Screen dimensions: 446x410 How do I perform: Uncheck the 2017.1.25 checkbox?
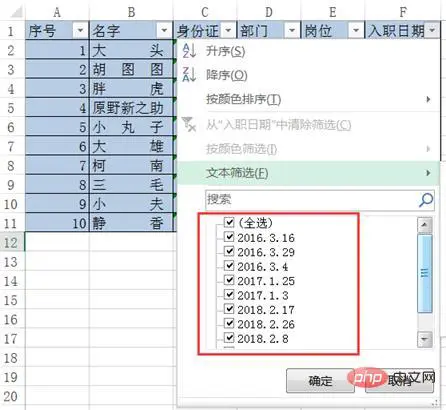click(x=229, y=280)
